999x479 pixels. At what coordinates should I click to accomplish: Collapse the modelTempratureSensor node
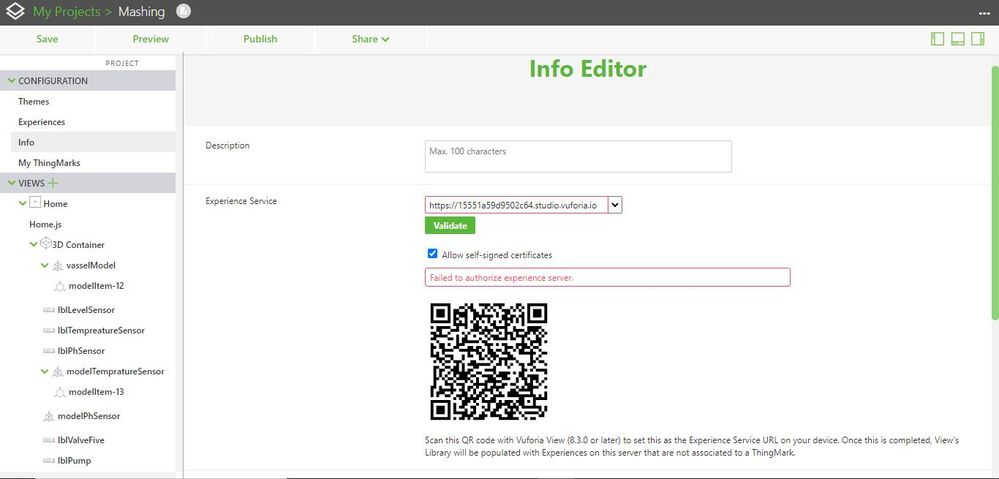(45, 371)
